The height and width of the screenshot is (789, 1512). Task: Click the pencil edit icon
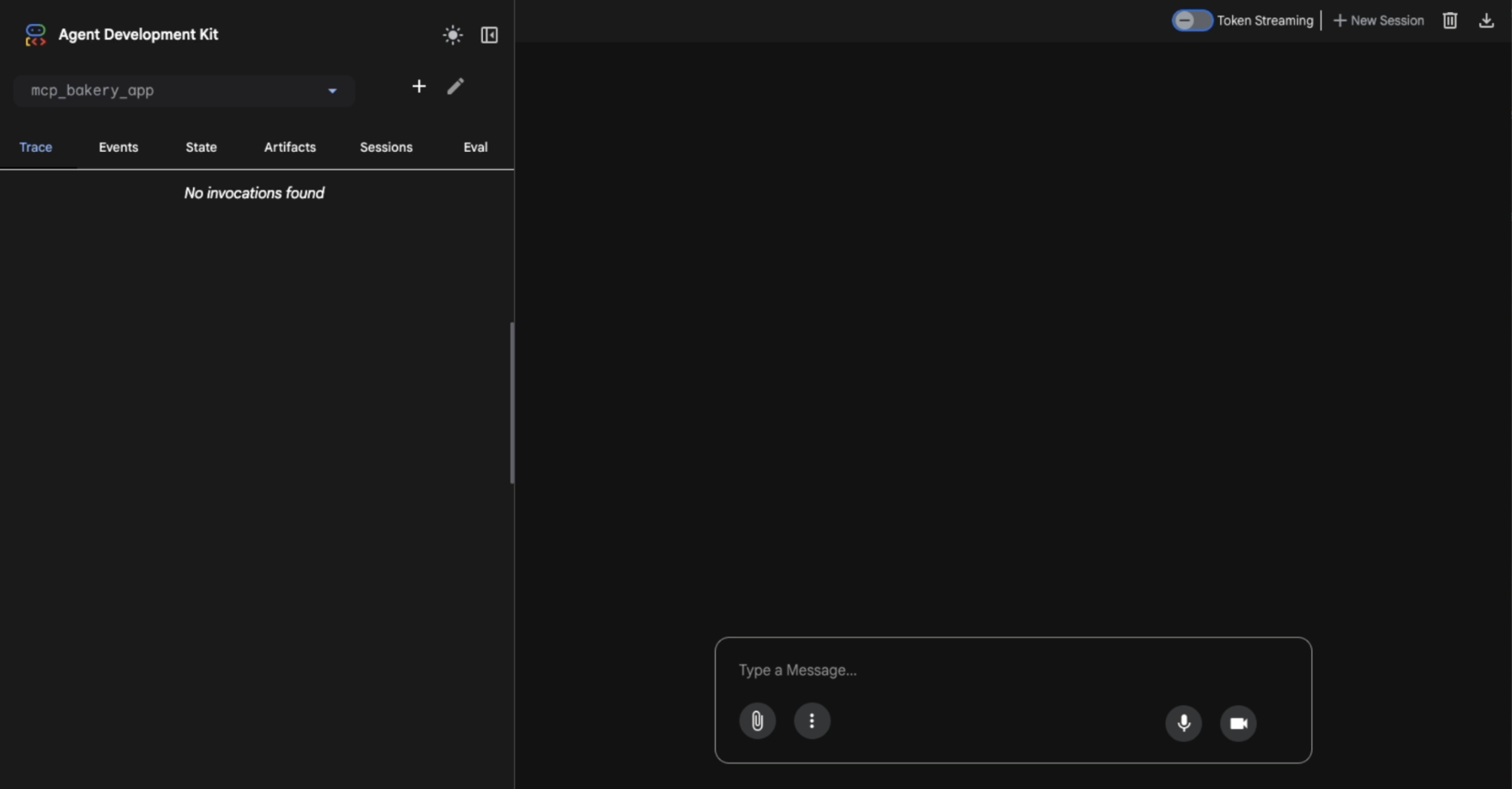click(456, 86)
